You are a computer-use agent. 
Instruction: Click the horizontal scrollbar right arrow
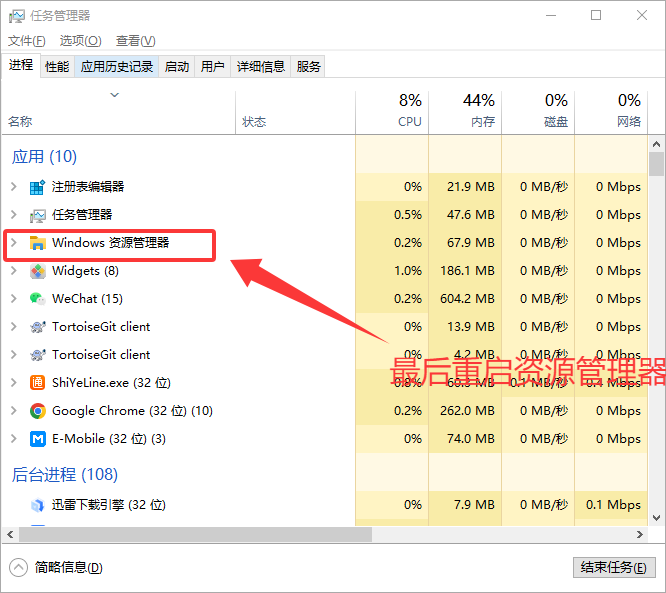coord(640,535)
